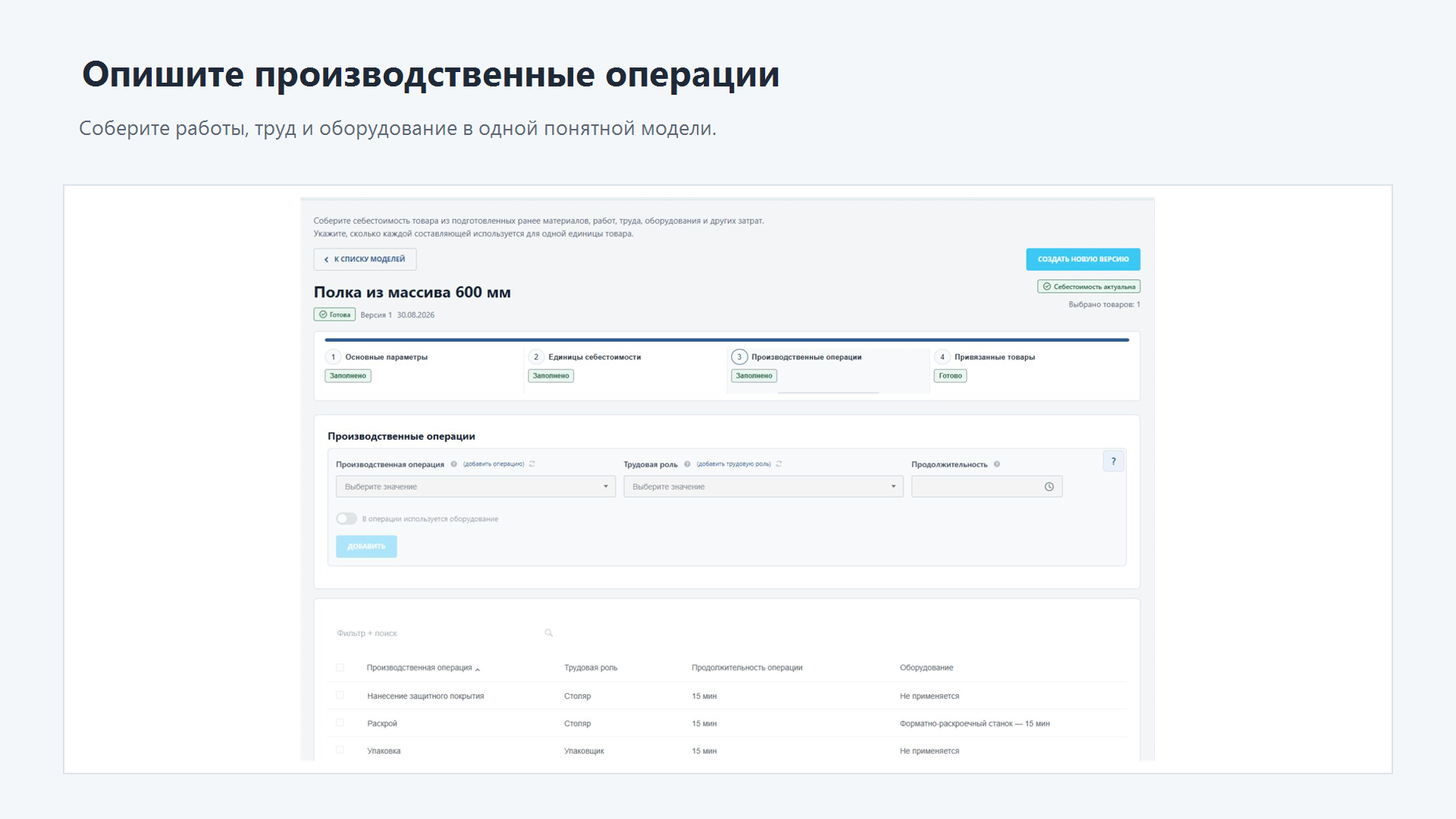The height and width of the screenshot is (819, 1456).
Task: Click info icon beside Продолжительность label
Action: [x=997, y=464]
